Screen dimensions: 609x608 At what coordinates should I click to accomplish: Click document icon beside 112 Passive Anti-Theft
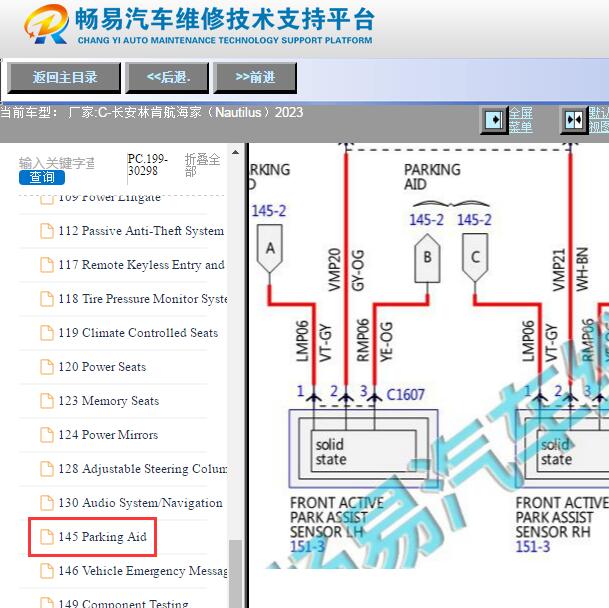[47, 231]
